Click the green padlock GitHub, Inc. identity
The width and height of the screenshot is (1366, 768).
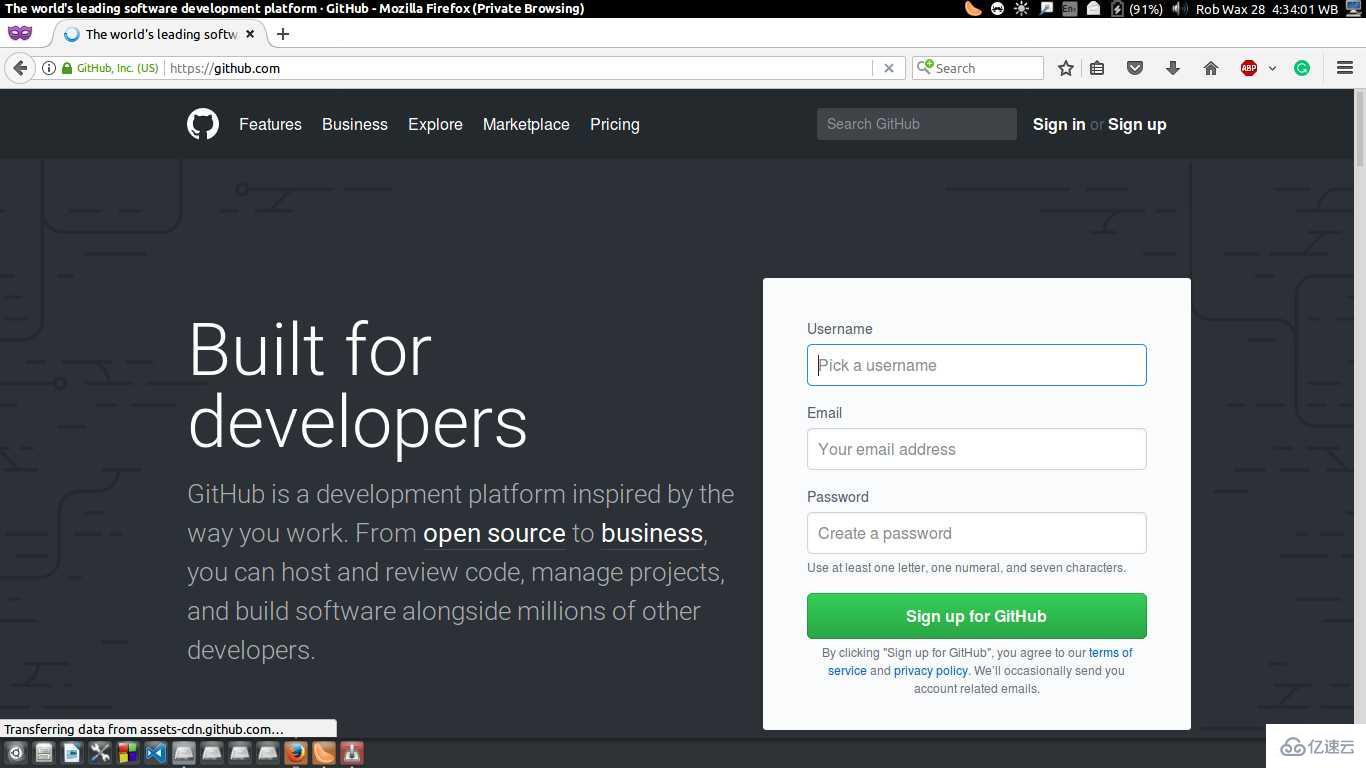(110, 68)
